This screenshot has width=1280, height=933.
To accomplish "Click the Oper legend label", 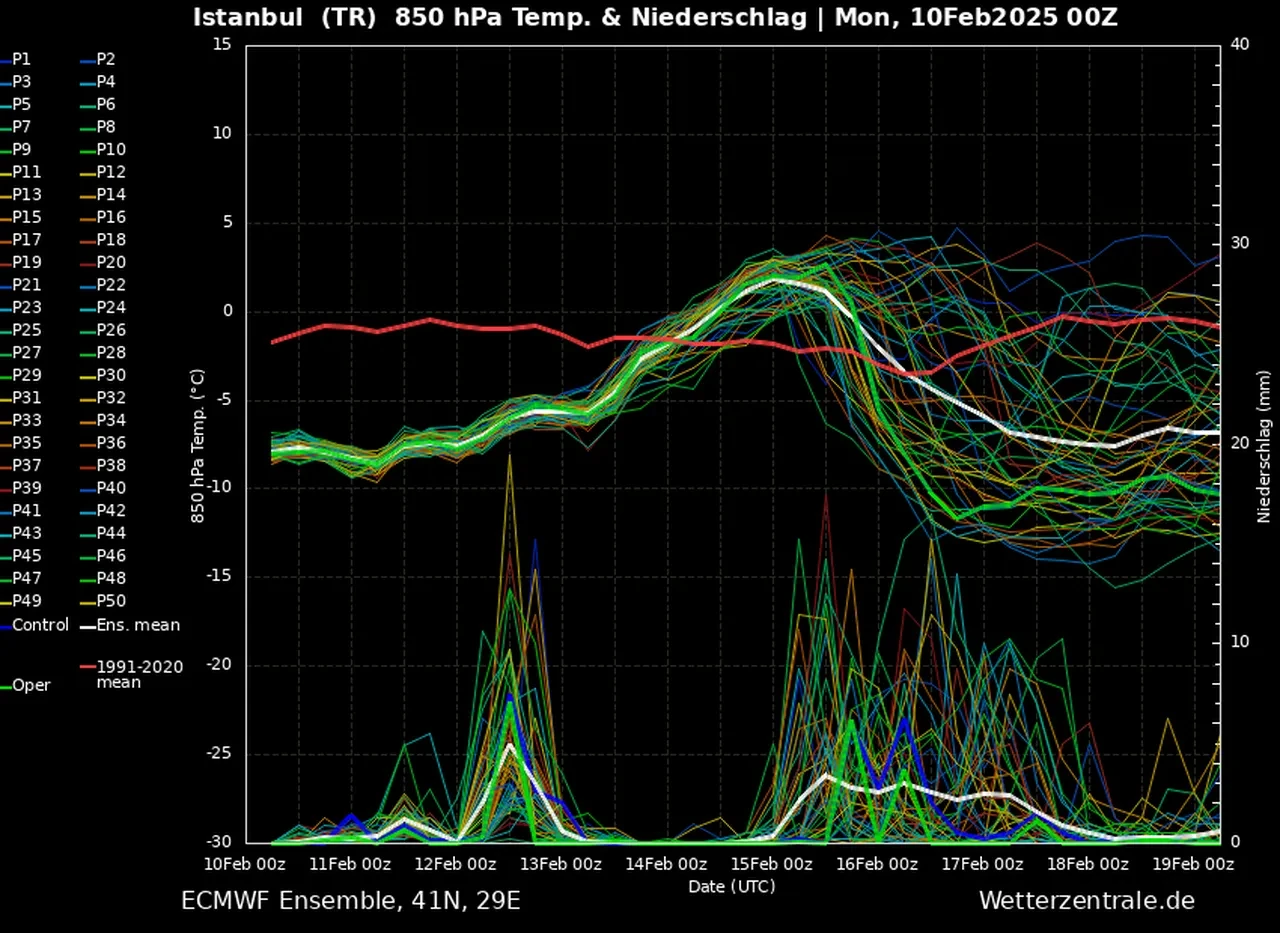I will (x=31, y=685).
